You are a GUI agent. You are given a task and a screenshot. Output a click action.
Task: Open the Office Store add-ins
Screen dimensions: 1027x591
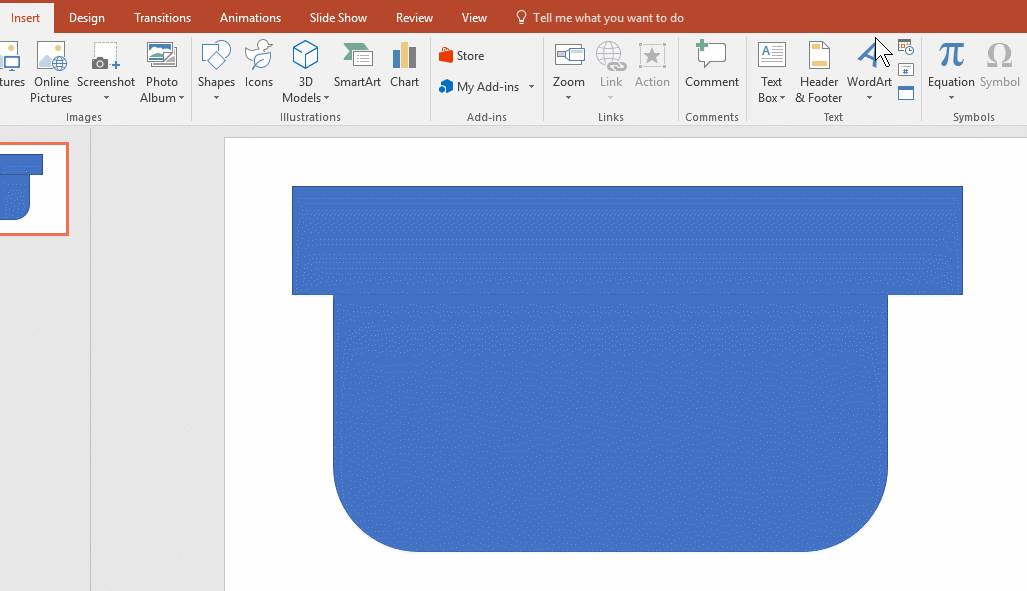(461, 56)
